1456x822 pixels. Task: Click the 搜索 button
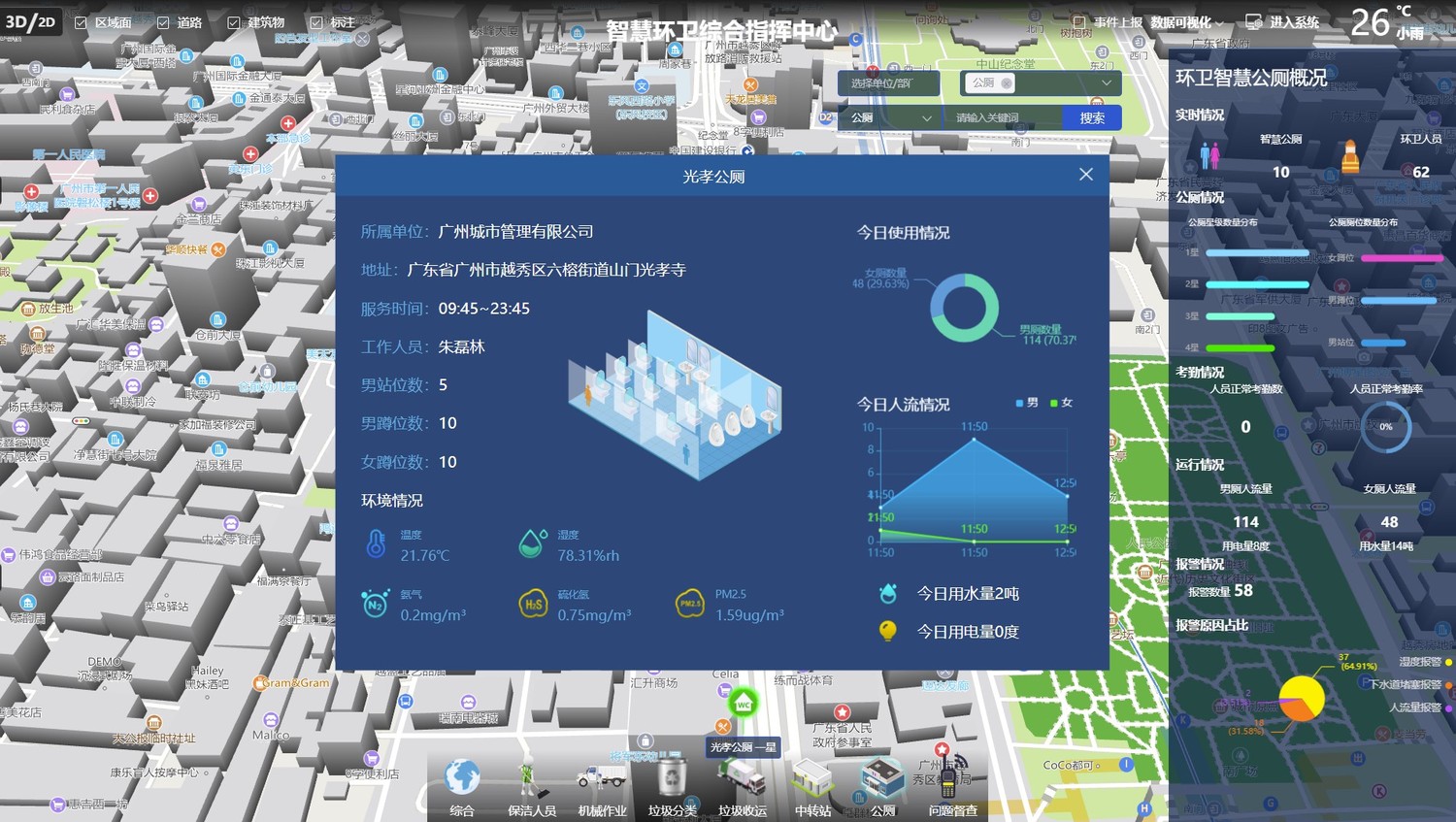pyautogui.click(x=1092, y=117)
